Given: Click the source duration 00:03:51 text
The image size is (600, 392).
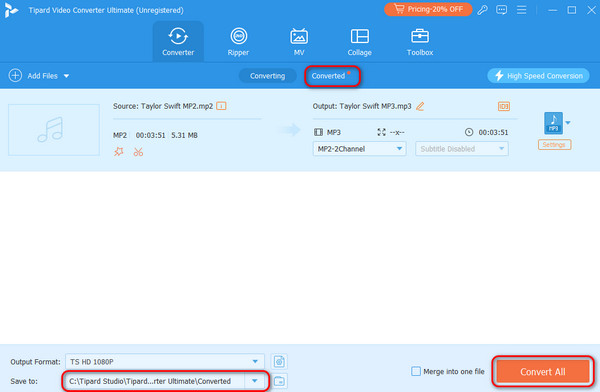Looking at the screenshot, I should click(x=150, y=135).
